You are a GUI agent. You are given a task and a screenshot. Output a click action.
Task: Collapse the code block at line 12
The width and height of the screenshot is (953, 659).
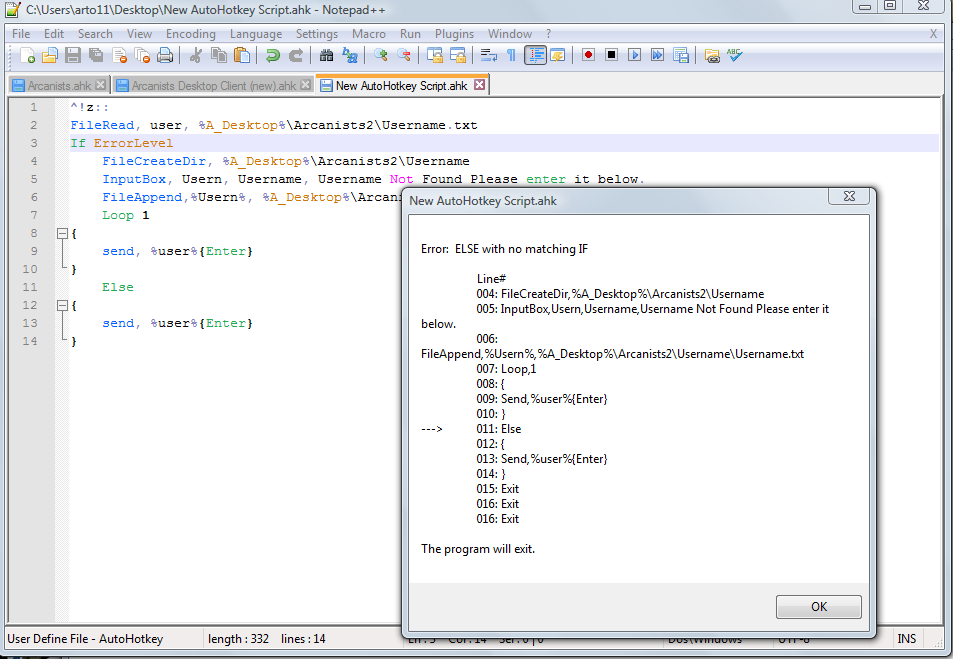tap(62, 305)
